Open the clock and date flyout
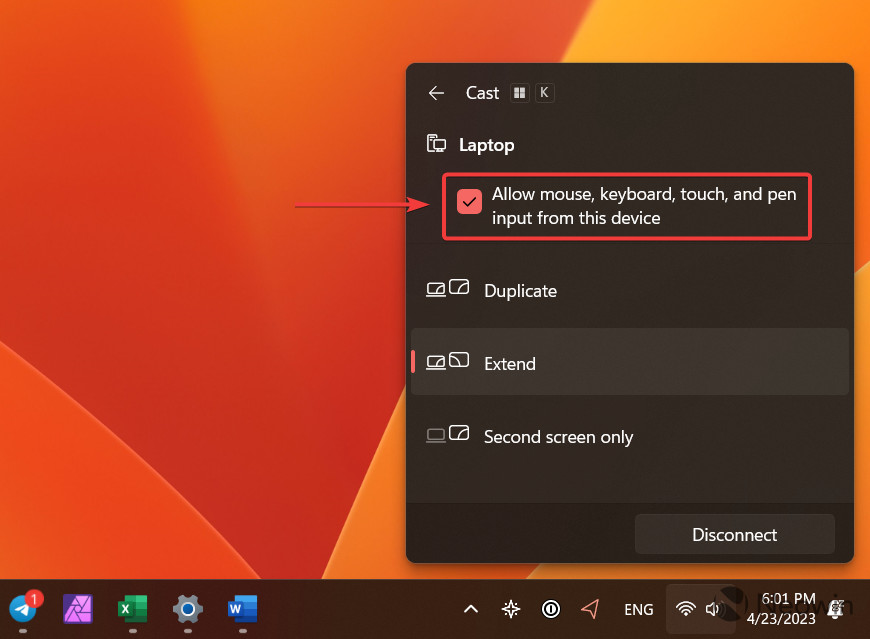The width and height of the screenshot is (870, 639). click(787, 608)
